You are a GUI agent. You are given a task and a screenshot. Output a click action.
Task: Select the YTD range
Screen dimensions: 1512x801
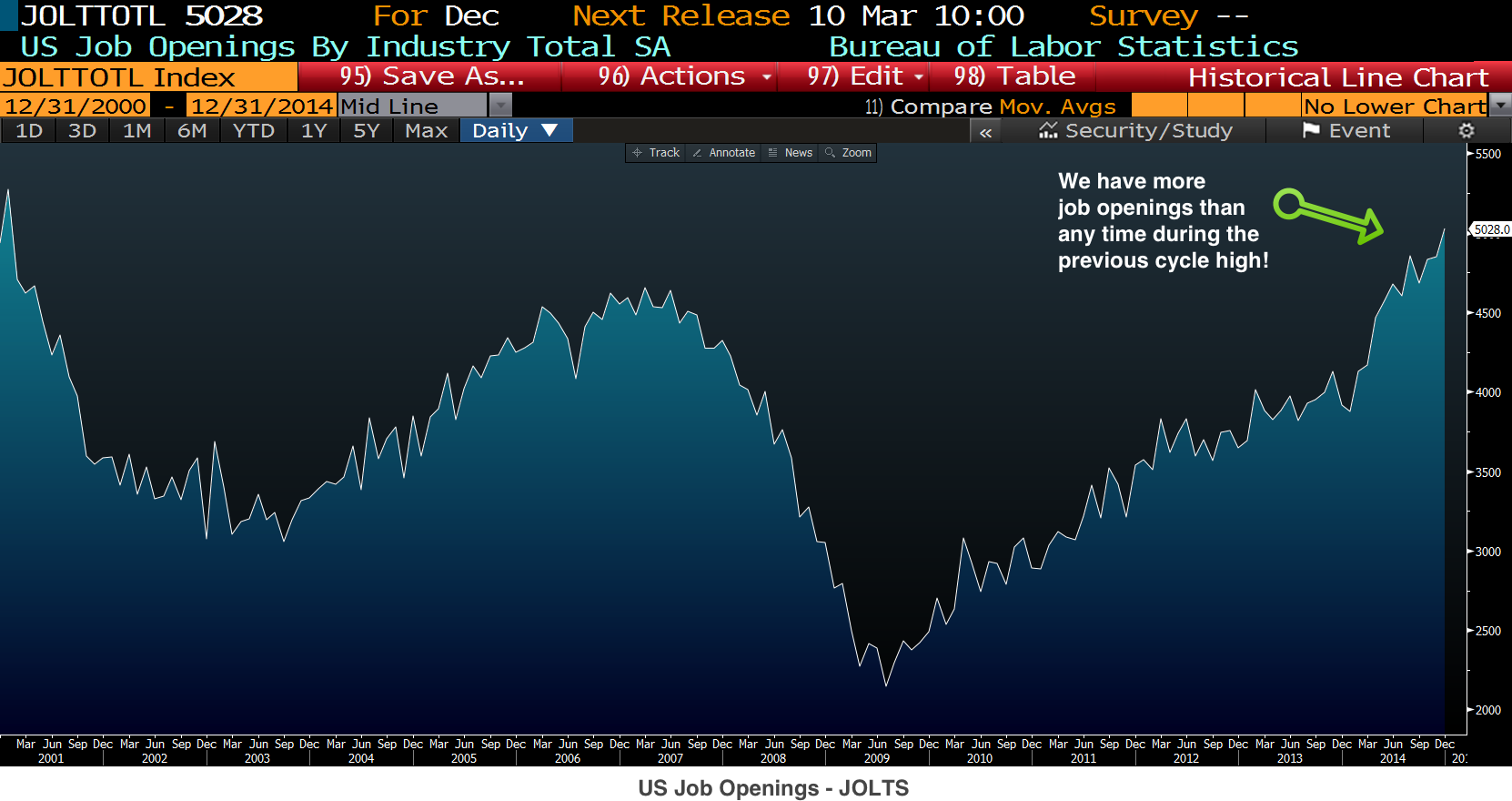tap(254, 131)
